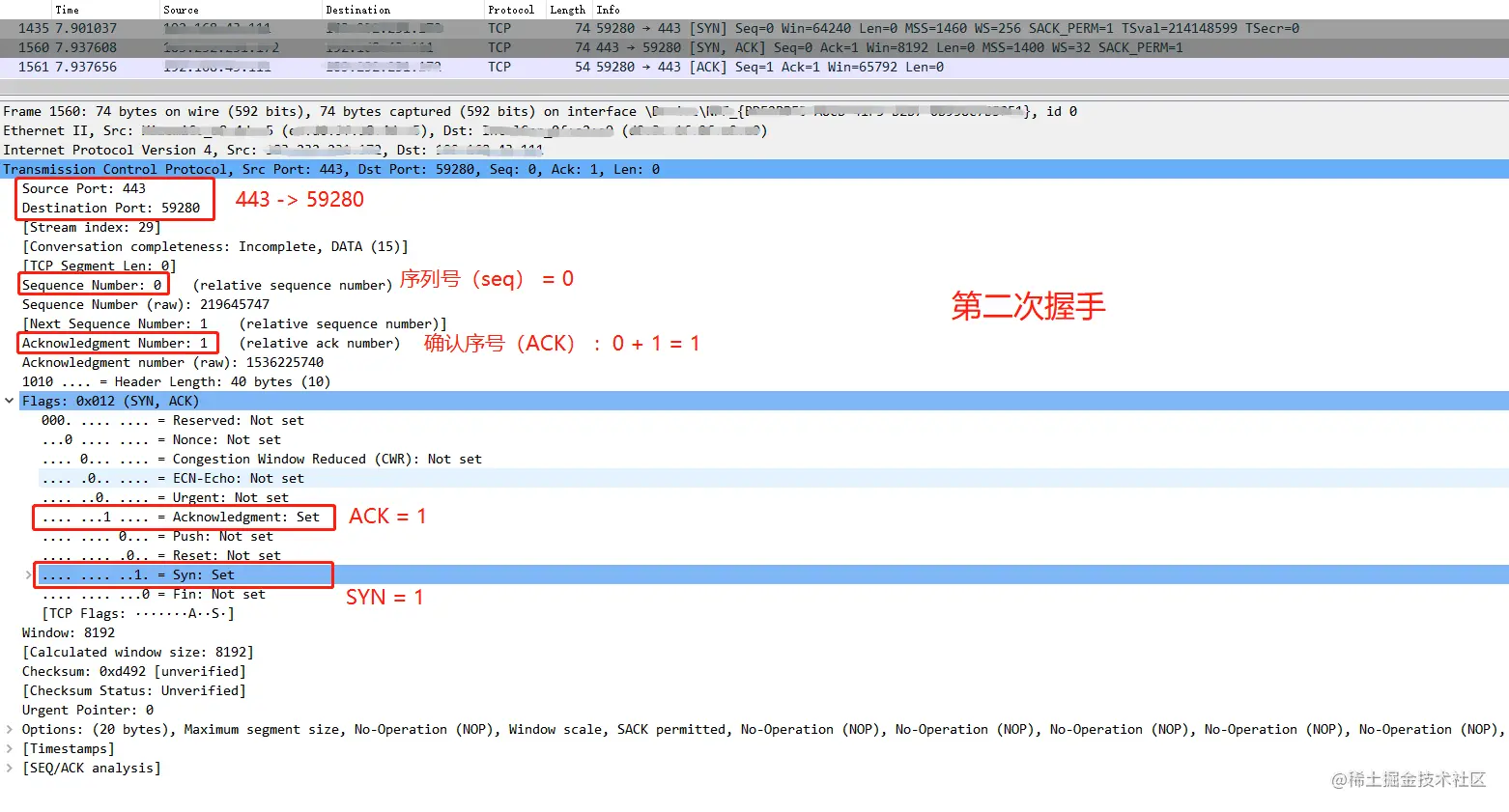Screen dimensions: 1509x812
Task: Select the Reset: Not set flag
Action: coord(161,555)
